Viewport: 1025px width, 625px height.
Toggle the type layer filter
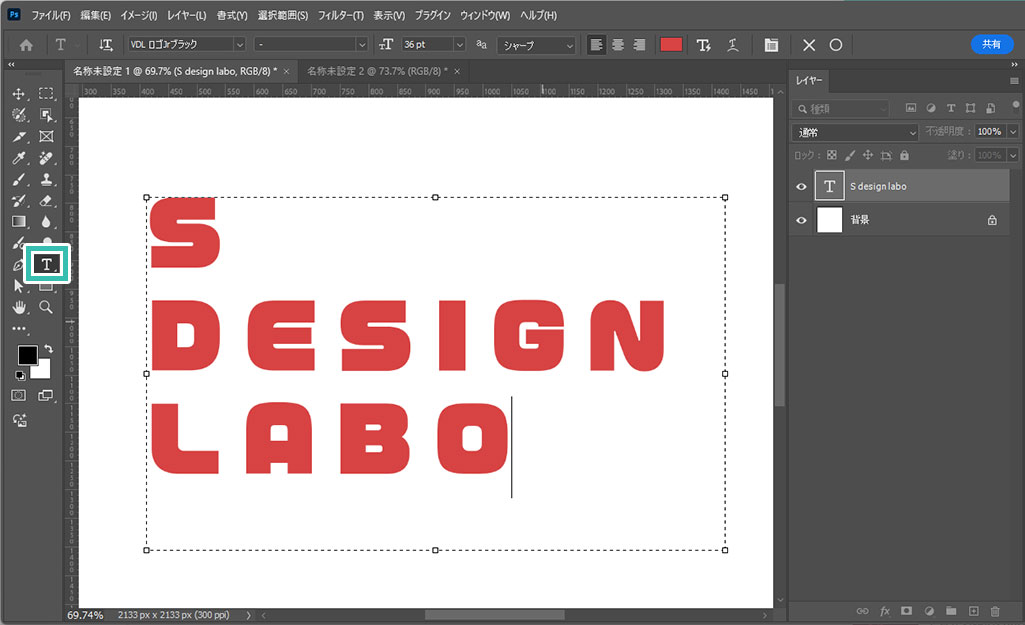click(950, 108)
